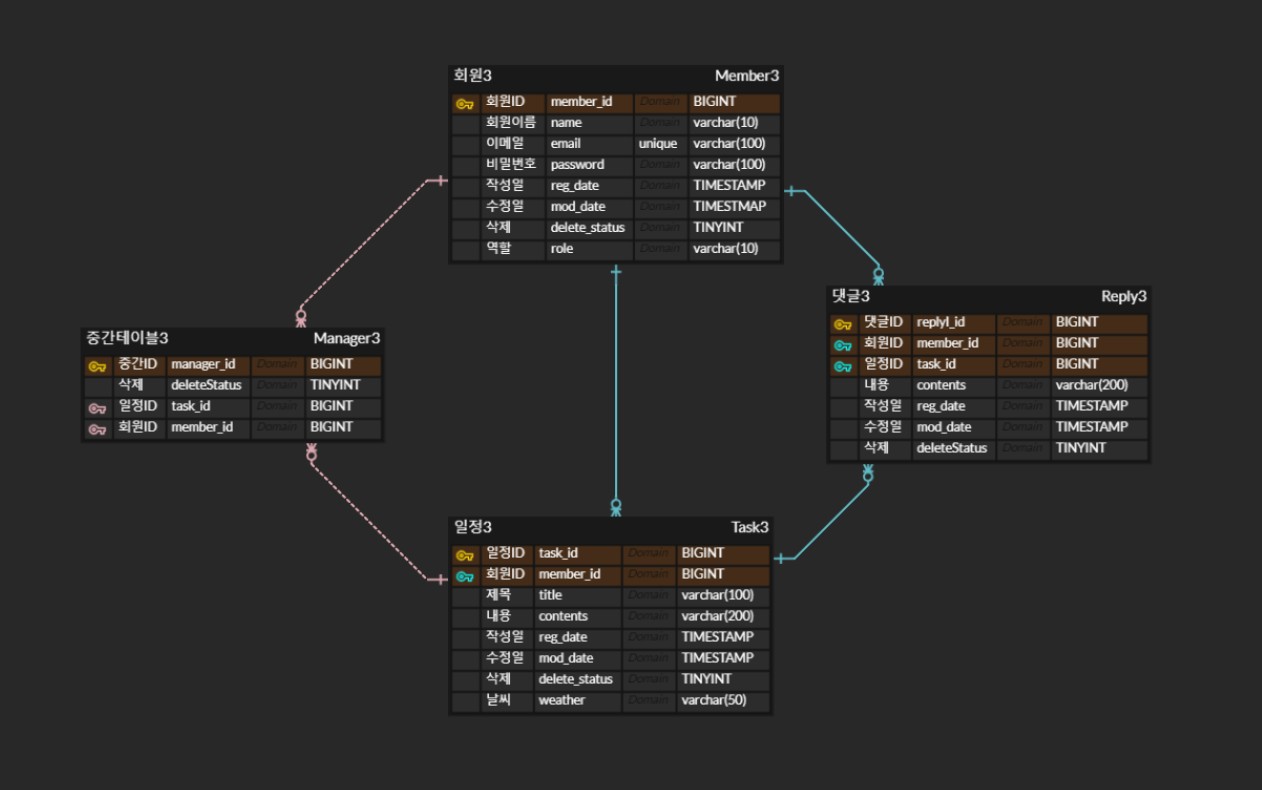Image resolution: width=1262 pixels, height=790 pixels.
Task: Click the primary key icon in Task3 일정ID row
Action: tap(464, 554)
